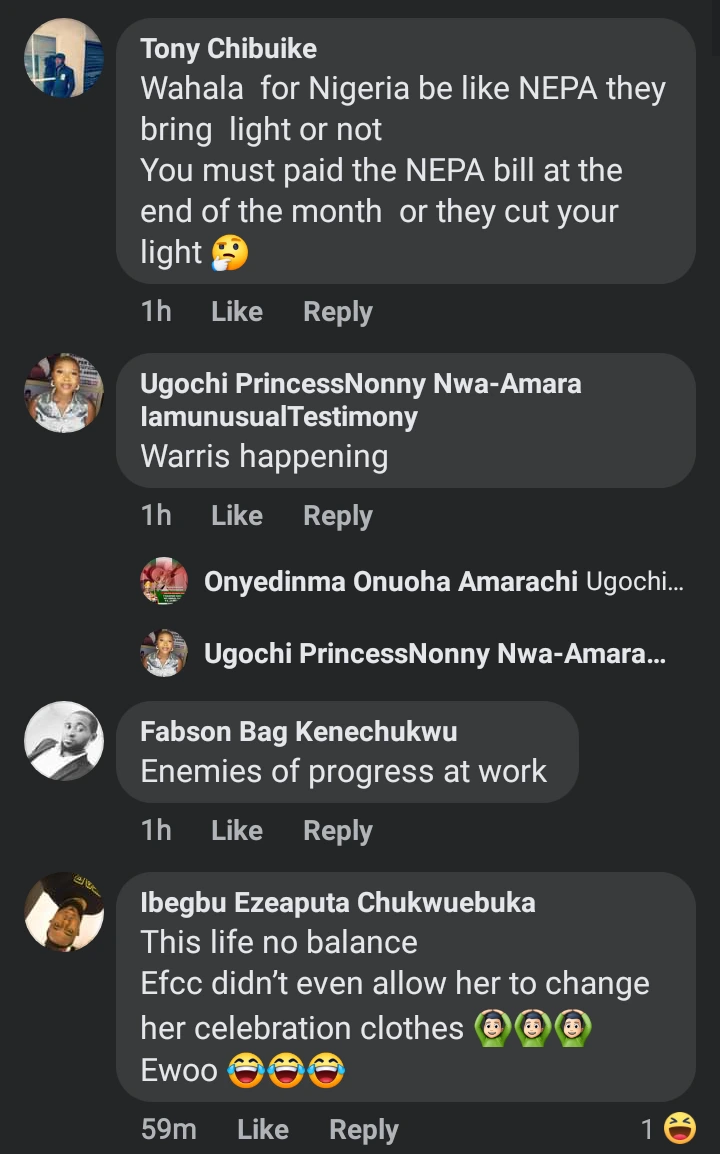Open Ibegbu Ezeaputa Chukwuebuka's name link
This screenshot has width=720, height=1154.
click(337, 903)
